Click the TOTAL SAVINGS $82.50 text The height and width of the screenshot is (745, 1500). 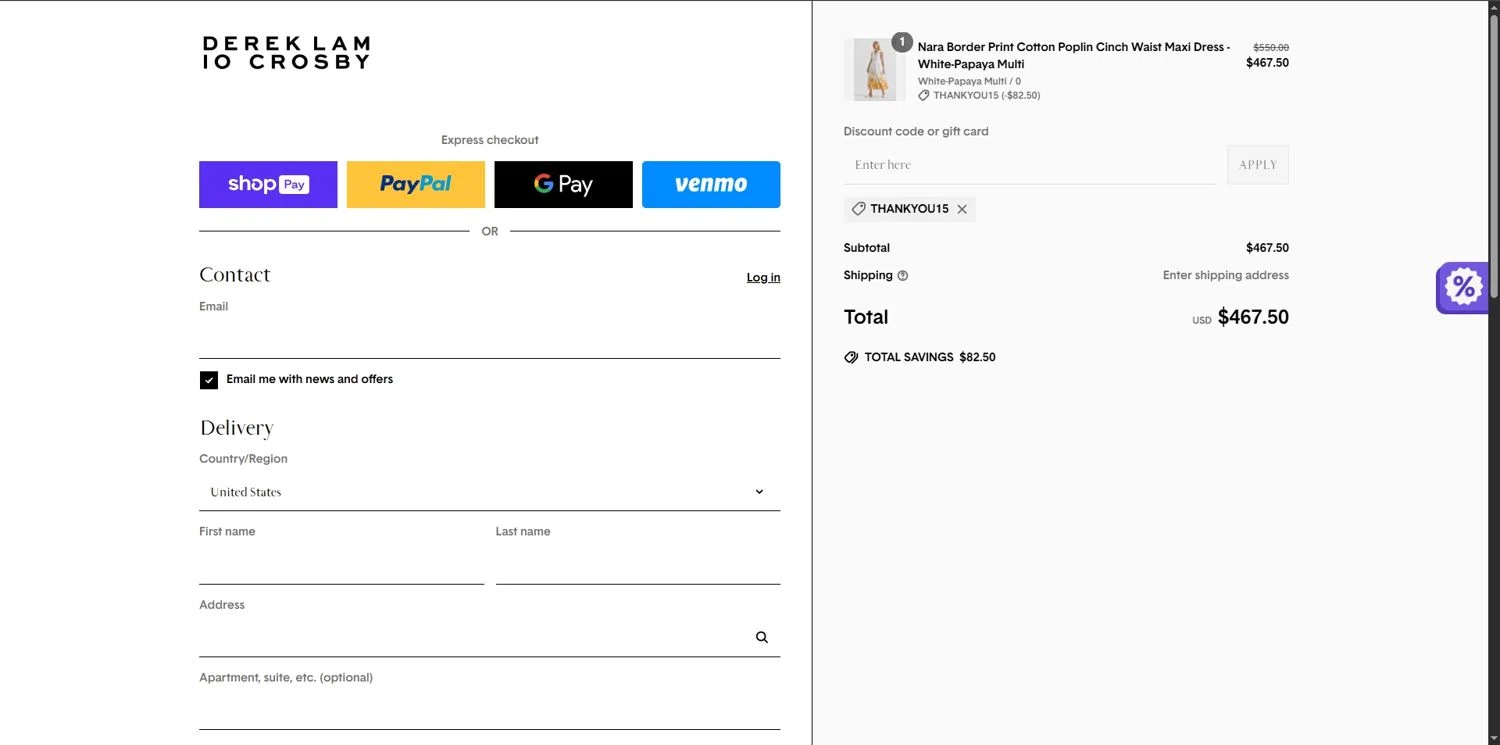click(930, 357)
